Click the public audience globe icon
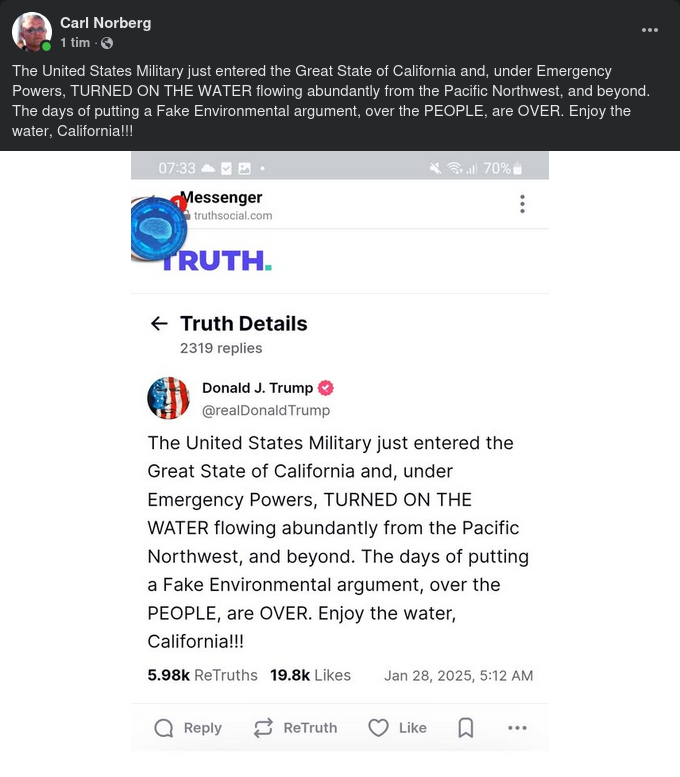Image resolution: width=680 pixels, height=777 pixels. 107,43
